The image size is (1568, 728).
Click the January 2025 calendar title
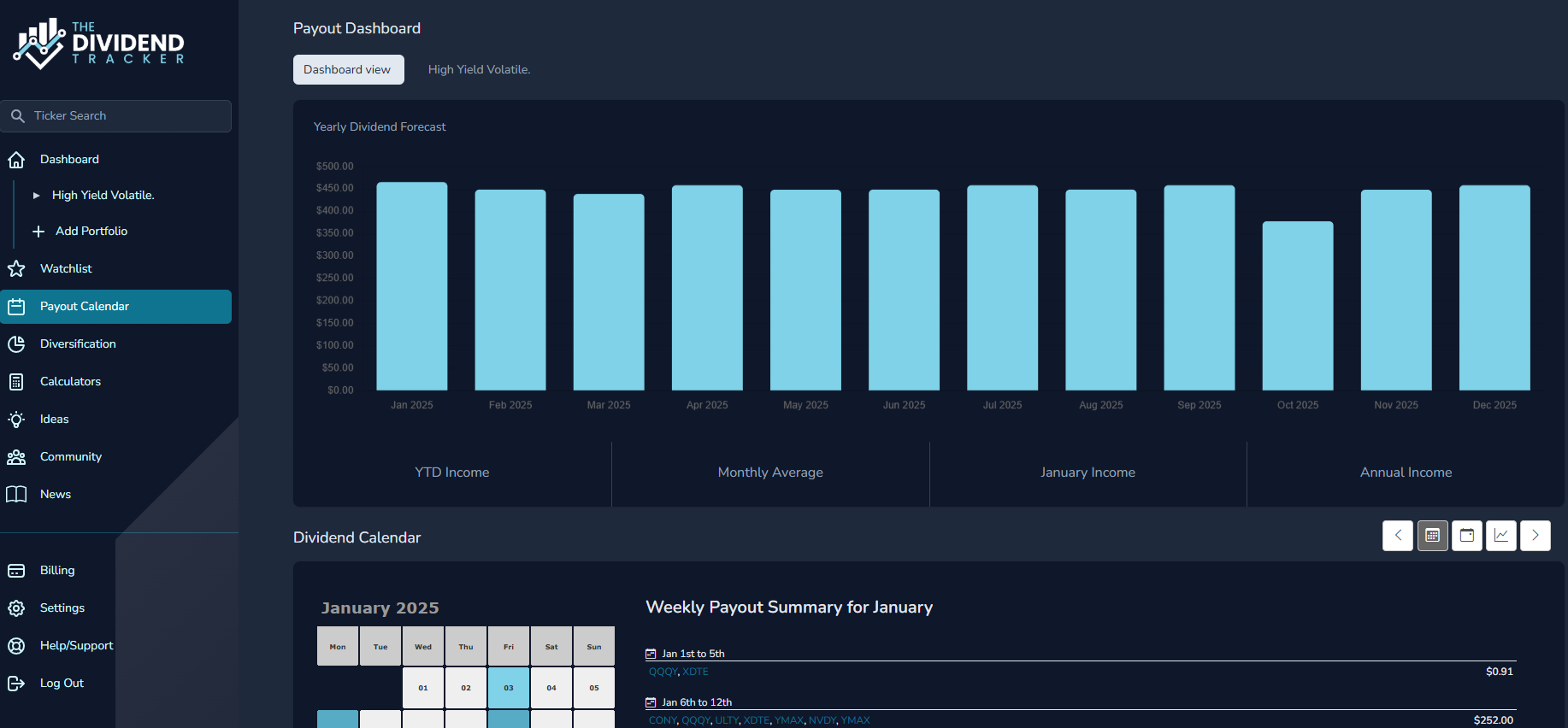[x=380, y=608]
